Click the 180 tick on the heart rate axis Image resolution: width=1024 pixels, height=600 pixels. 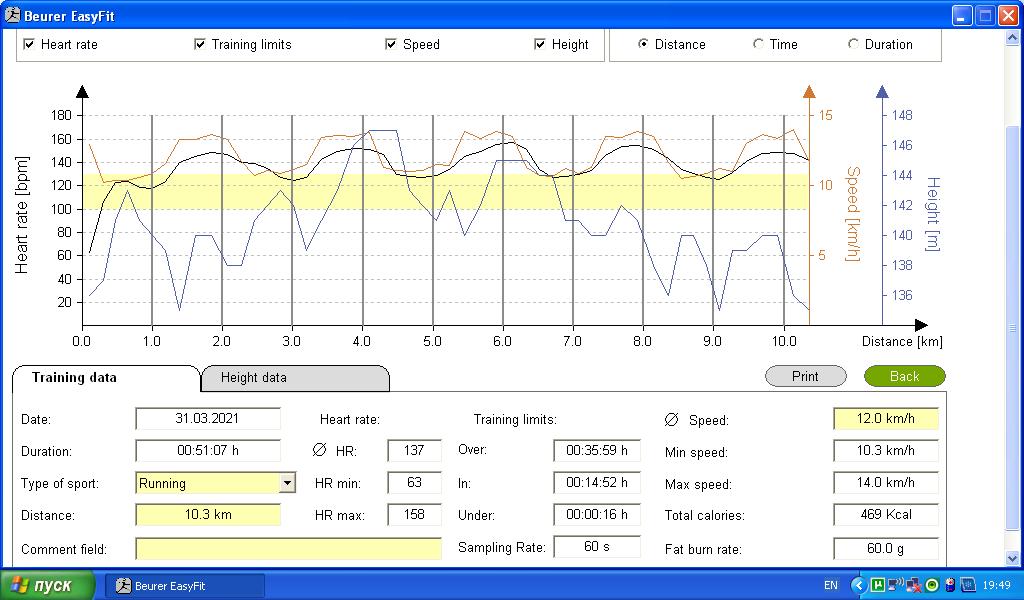click(x=61, y=116)
